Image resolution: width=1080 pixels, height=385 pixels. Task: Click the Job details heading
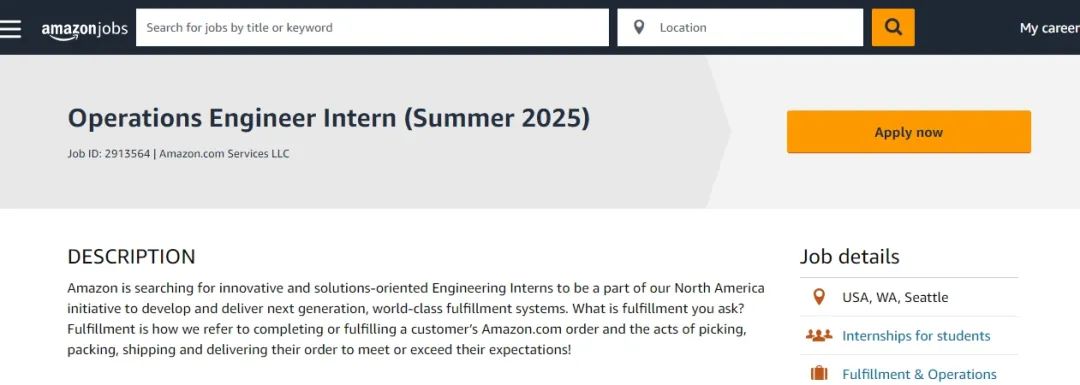point(849,257)
